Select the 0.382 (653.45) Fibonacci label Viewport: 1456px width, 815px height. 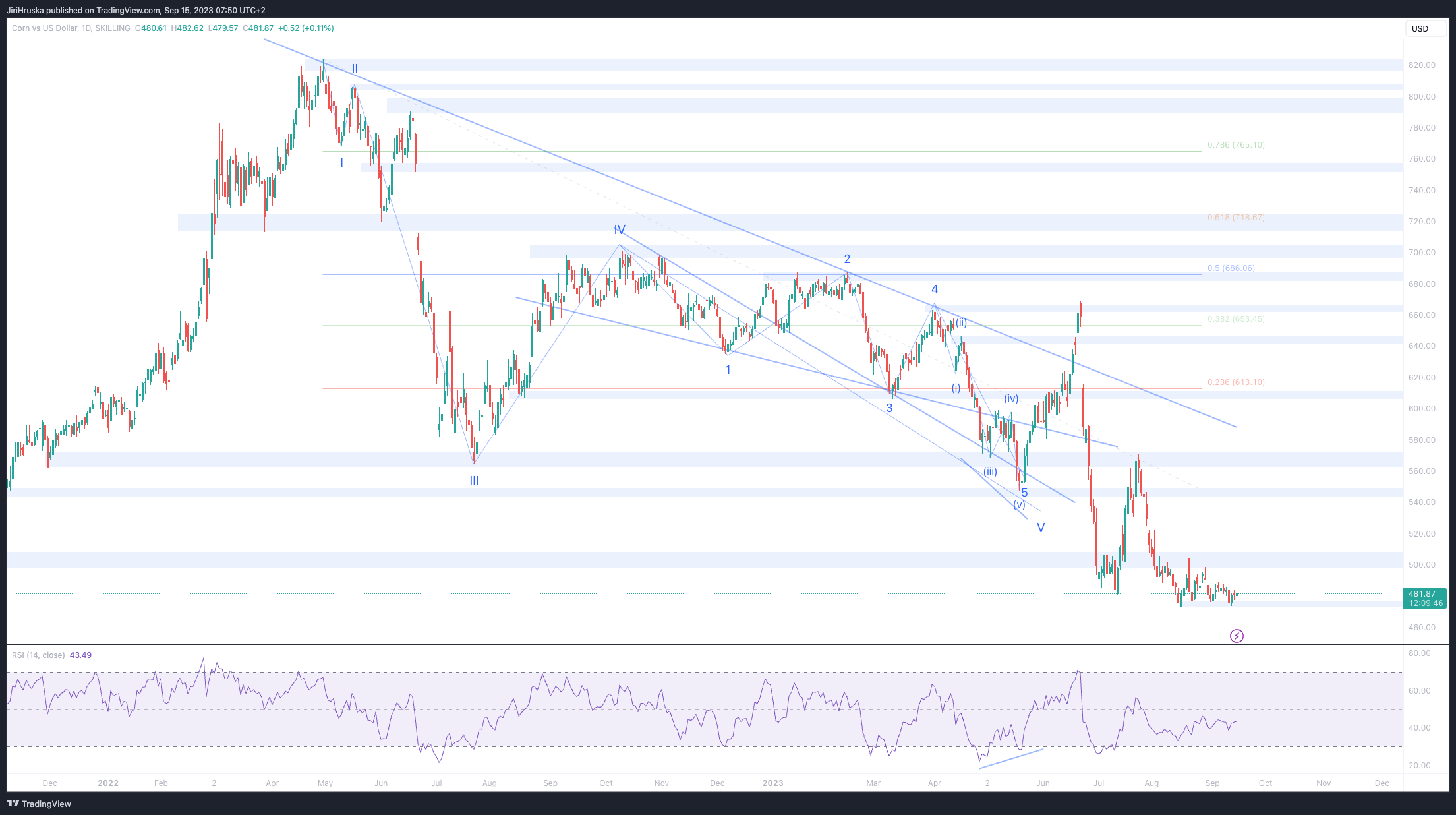(x=1236, y=319)
